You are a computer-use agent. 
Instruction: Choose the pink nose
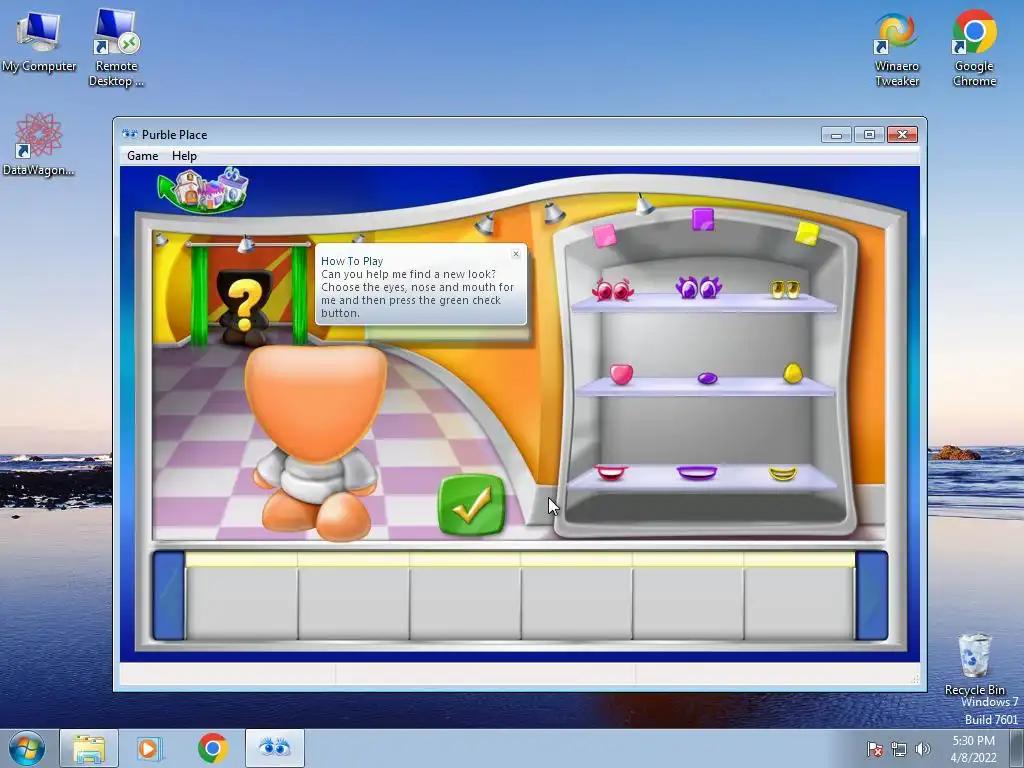point(621,374)
